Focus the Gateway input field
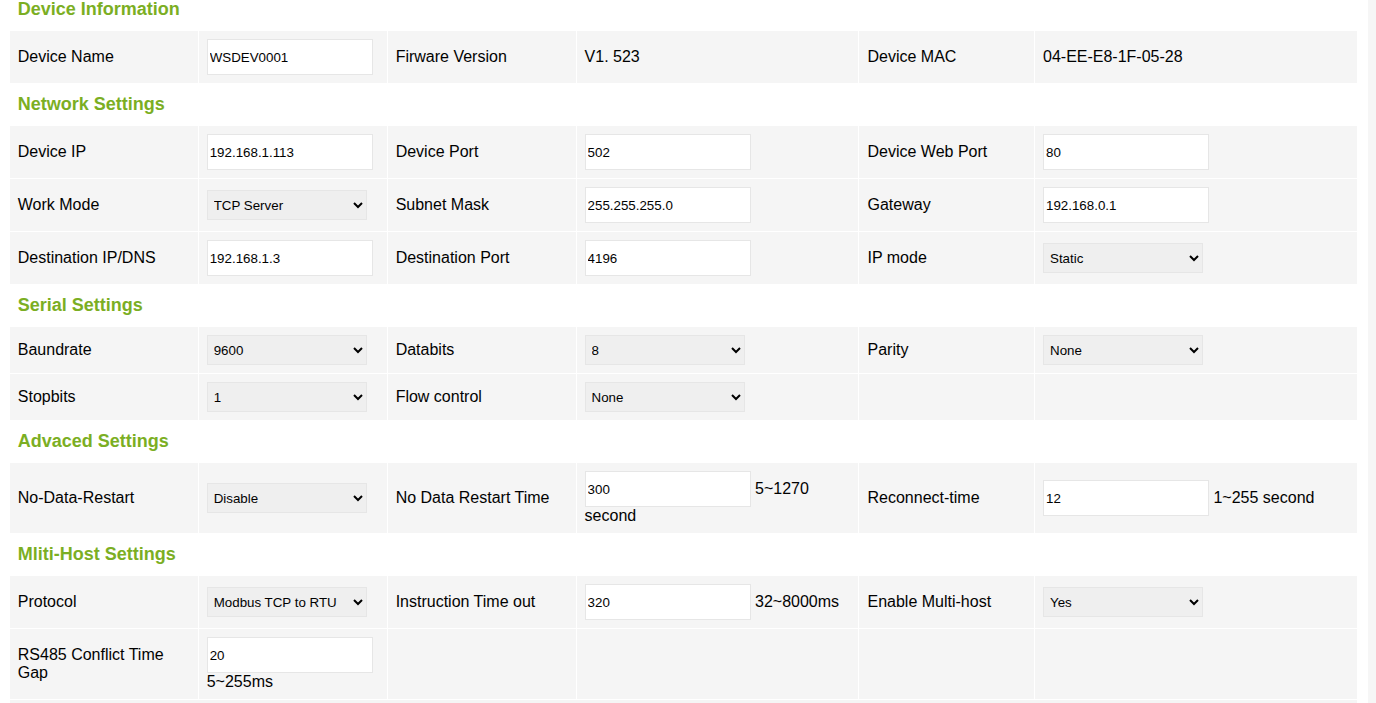The height and width of the screenshot is (703, 1376). 1125,205
